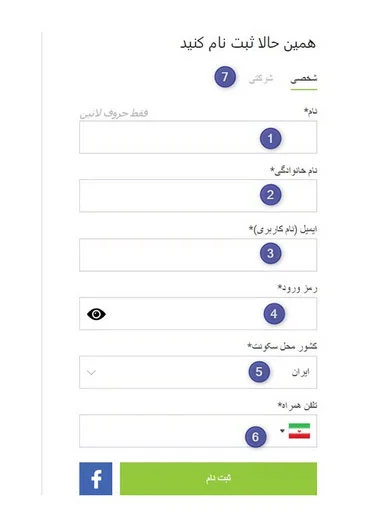Open phone country code dropdown arrow
This screenshot has width=390, height=529.
tap(282, 431)
